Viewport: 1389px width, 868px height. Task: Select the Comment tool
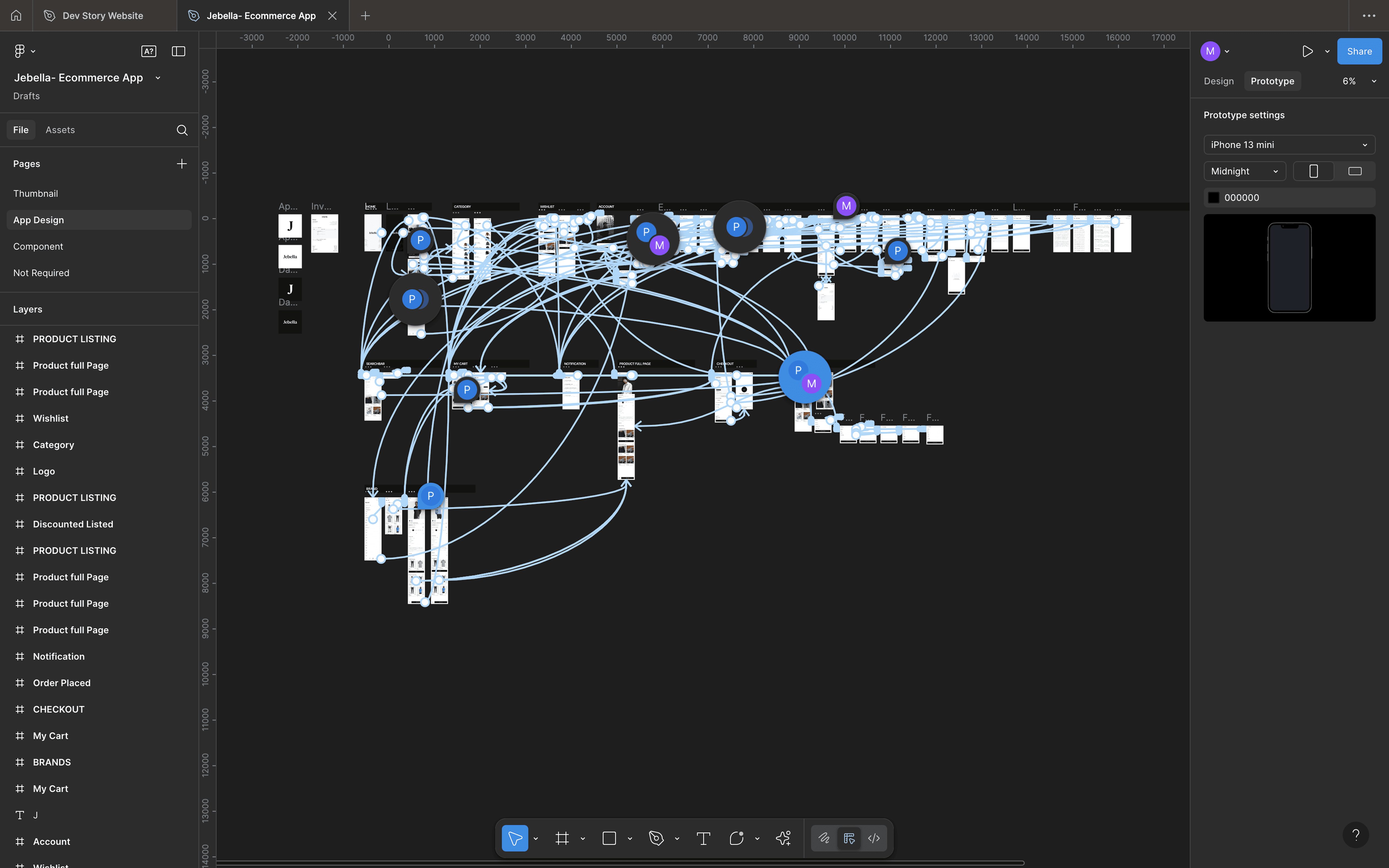(736, 838)
